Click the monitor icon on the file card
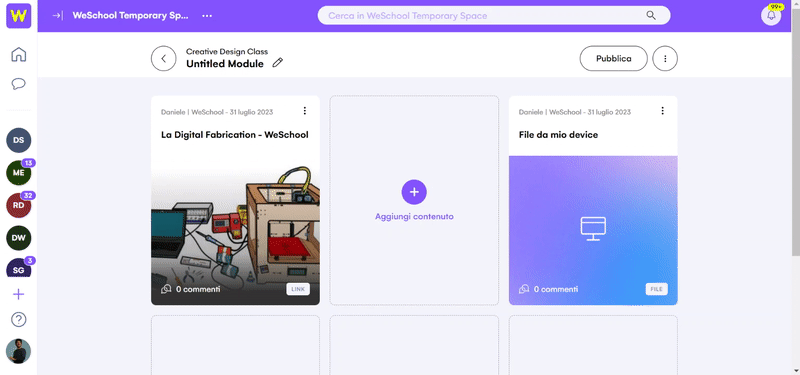This screenshot has height=375, width=800. coord(593,229)
